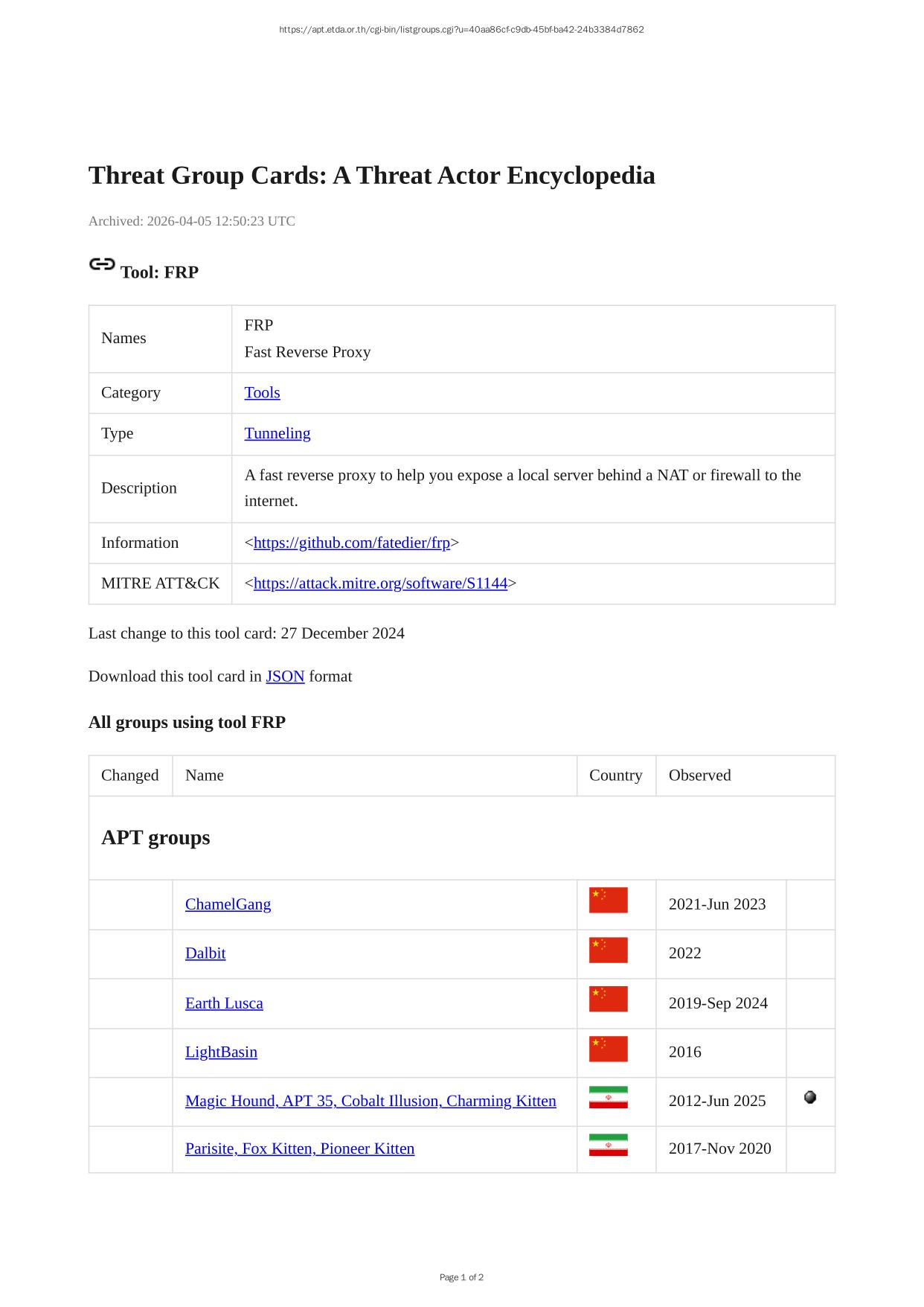The image size is (924, 1307).
Task: Click the Iran flag in Magic Hound row
Action: (608, 1098)
